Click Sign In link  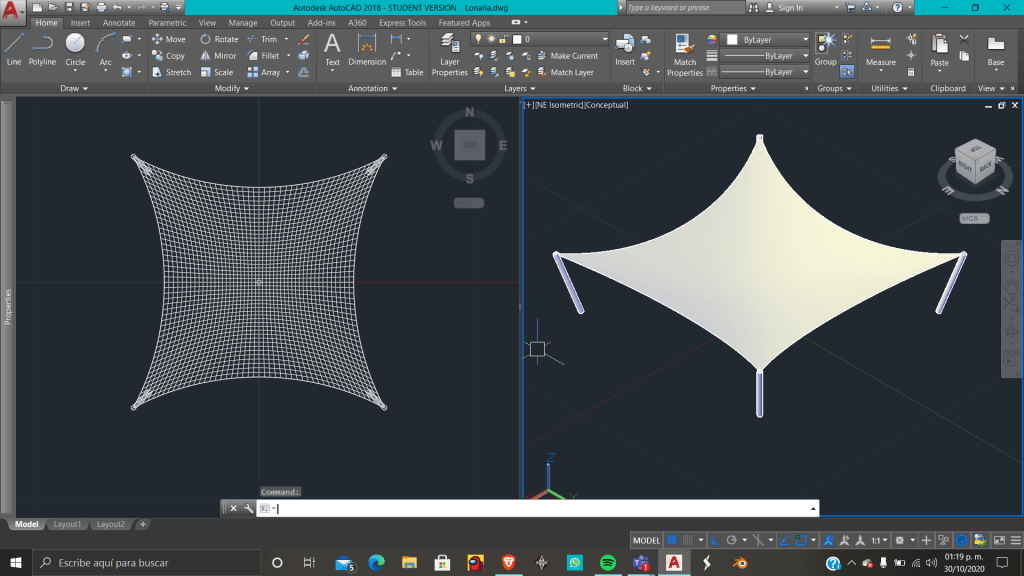coord(790,8)
